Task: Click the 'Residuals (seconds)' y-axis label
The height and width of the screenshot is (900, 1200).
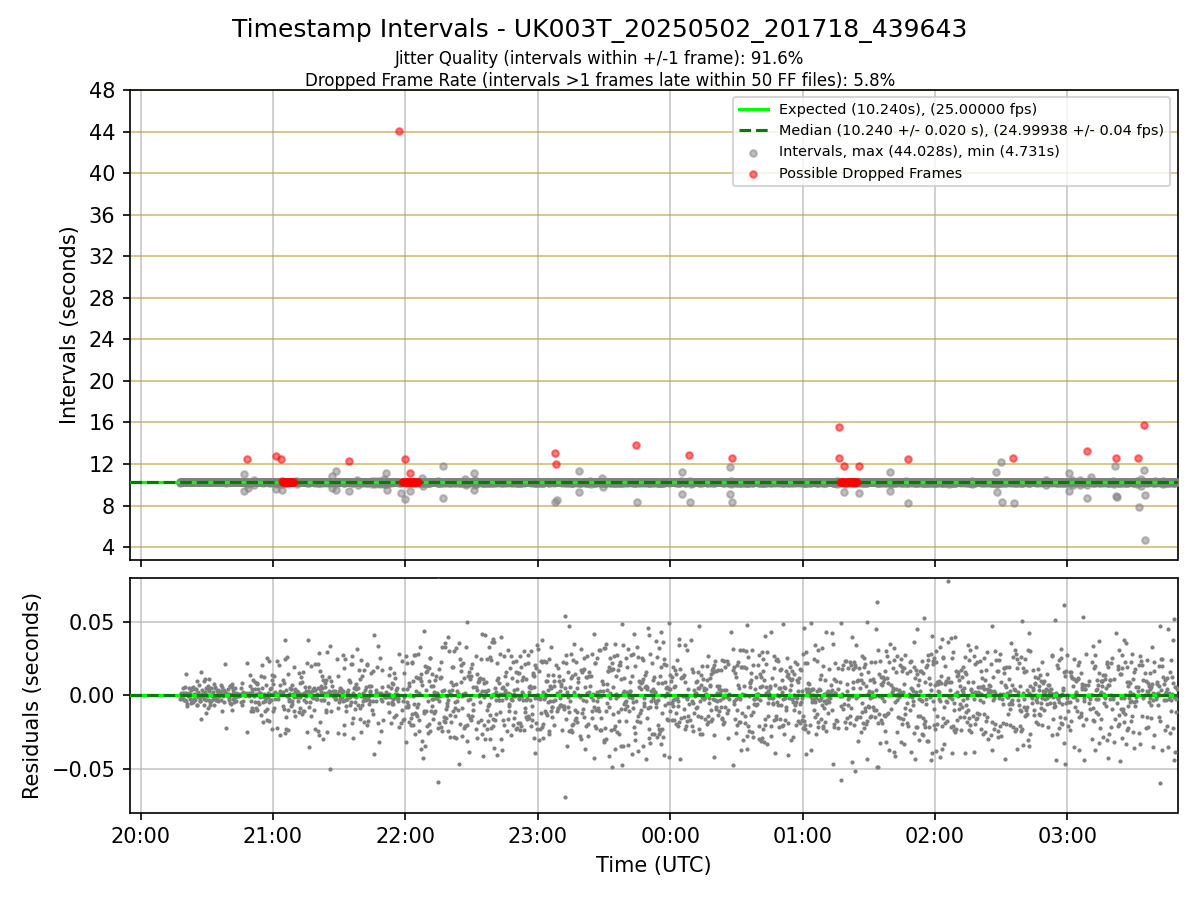Action: coord(32,696)
